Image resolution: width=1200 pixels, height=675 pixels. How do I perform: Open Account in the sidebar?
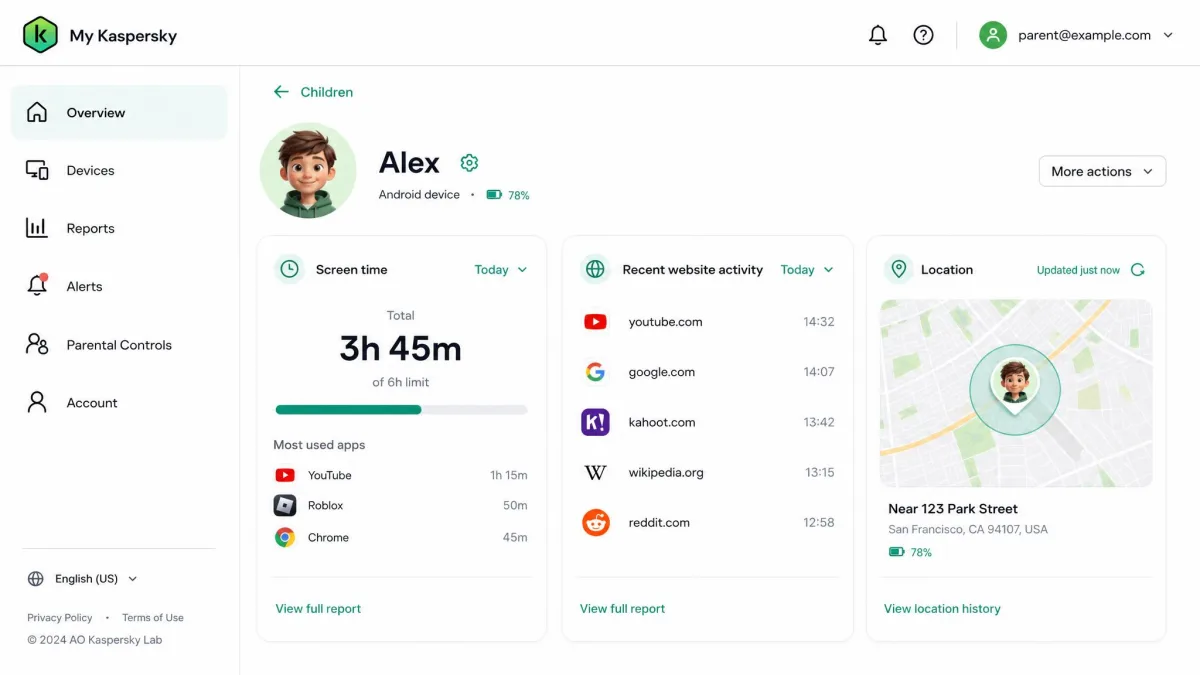point(119,403)
